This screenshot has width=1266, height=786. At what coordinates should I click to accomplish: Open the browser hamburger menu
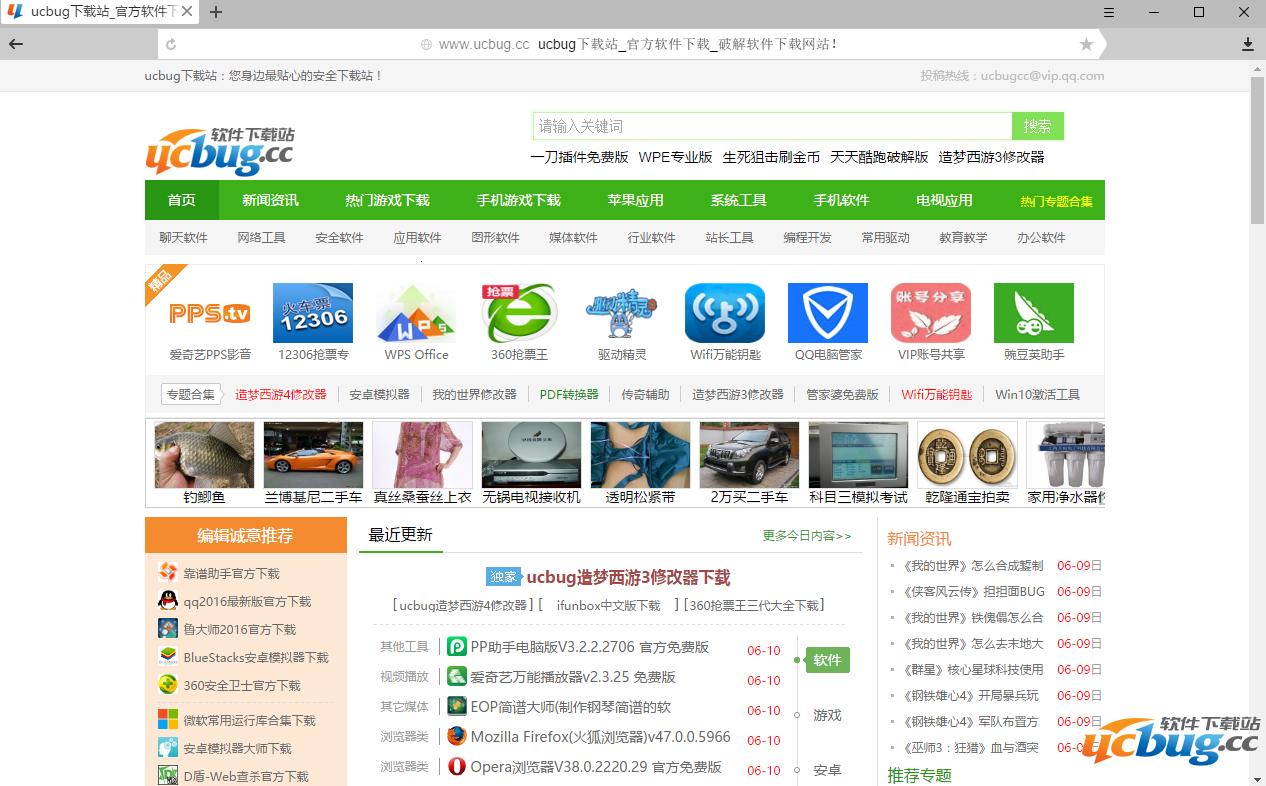tap(1109, 12)
